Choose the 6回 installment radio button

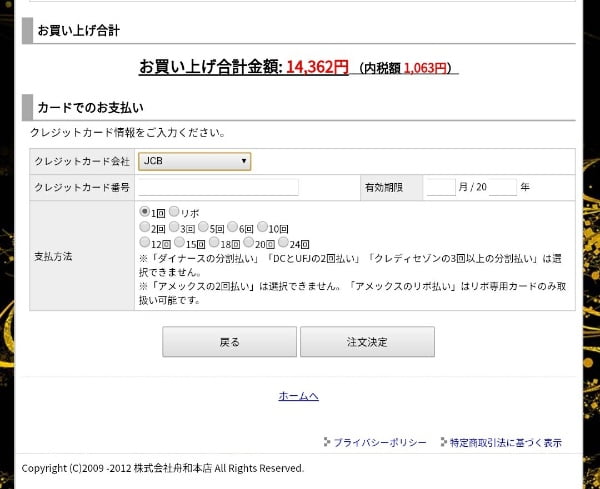coord(232,227)
